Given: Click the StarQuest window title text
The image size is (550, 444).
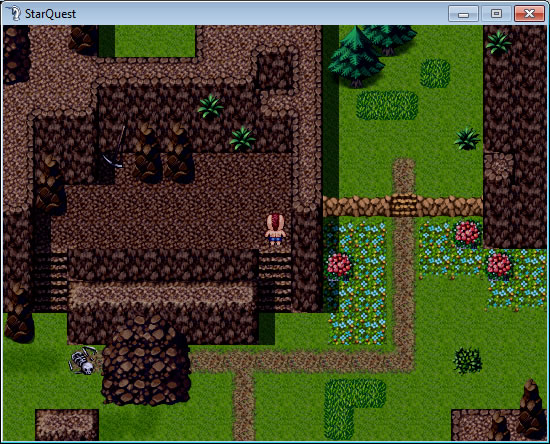Looking at the screenshot, I should pos(51,14).
